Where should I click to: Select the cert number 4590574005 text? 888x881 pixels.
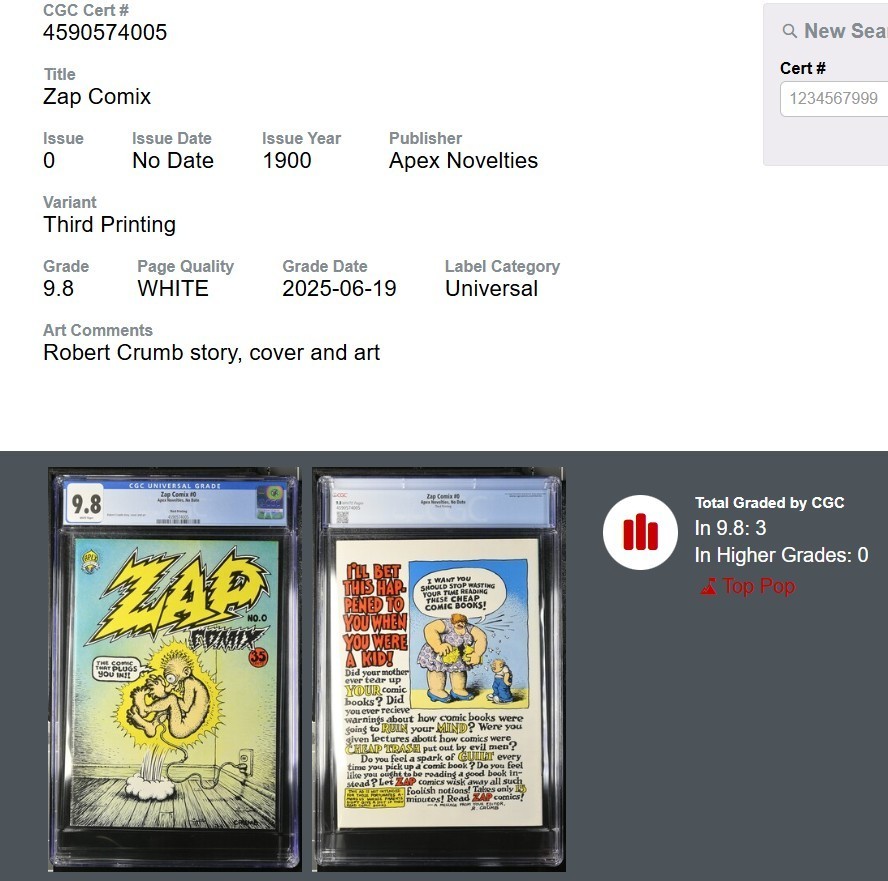pyautogui.click(x=105, y=32)
